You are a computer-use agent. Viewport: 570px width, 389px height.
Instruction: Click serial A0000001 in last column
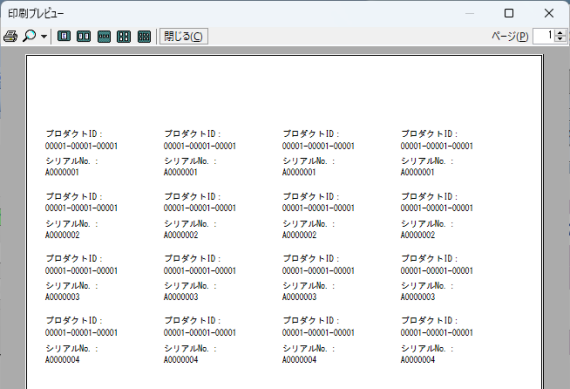[x=418, y=172]
